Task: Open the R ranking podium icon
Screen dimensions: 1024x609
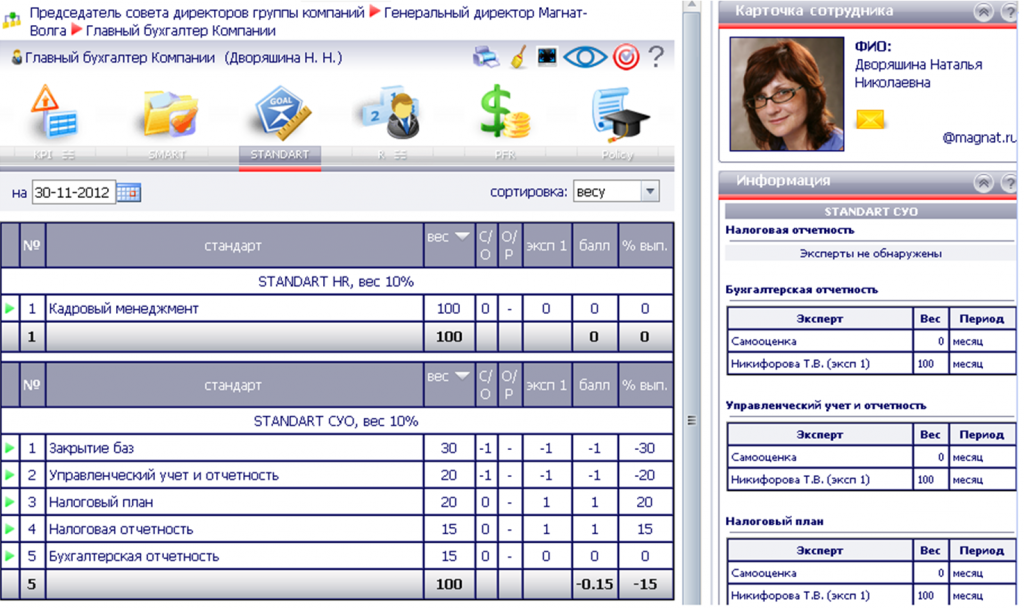Action: 392,112
